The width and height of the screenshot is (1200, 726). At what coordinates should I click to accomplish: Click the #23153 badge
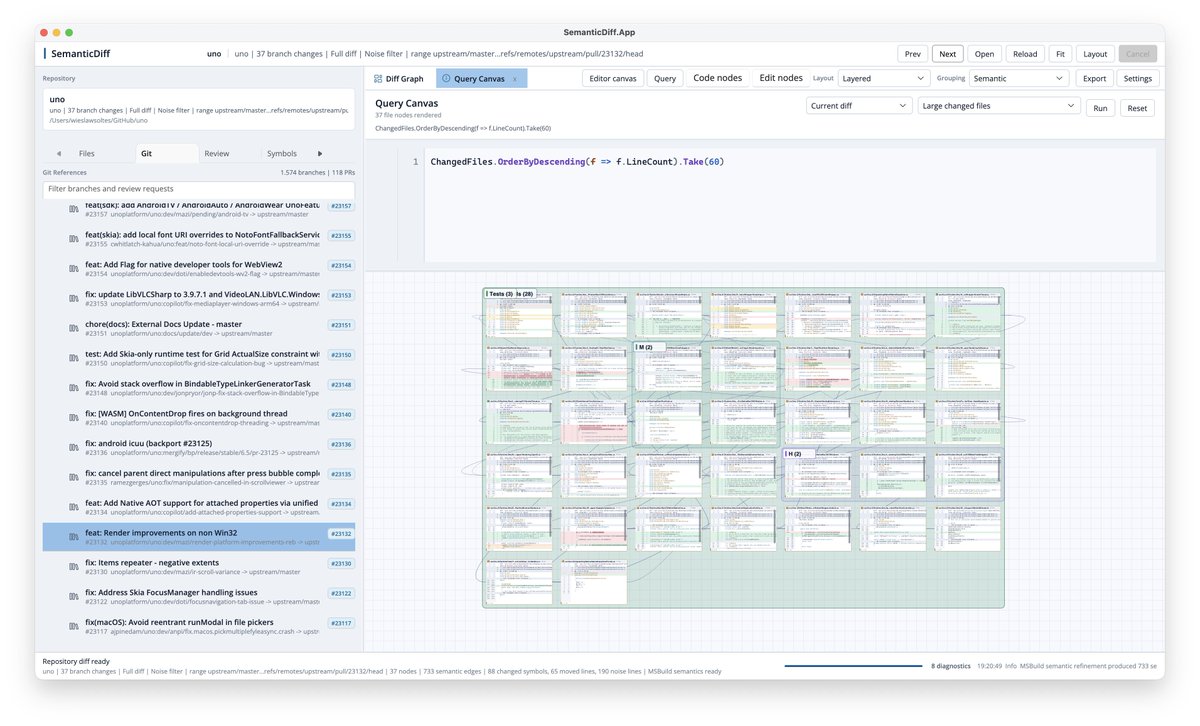click(341, 295)
